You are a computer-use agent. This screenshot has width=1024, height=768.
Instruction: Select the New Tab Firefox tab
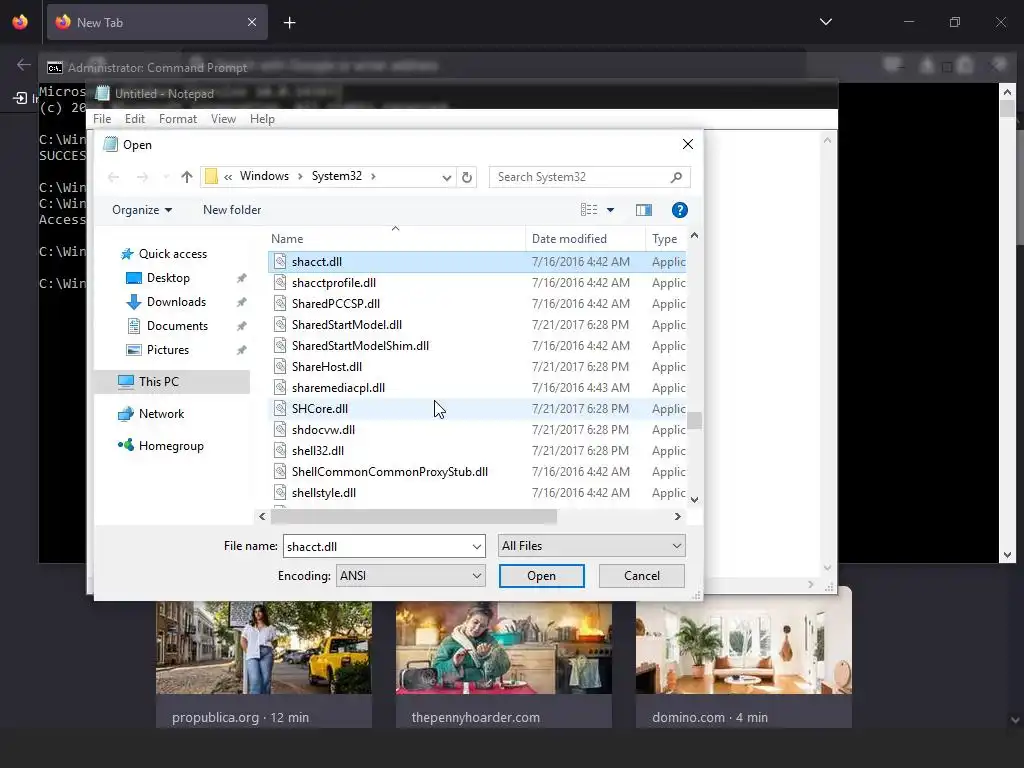tap(157, 22)
